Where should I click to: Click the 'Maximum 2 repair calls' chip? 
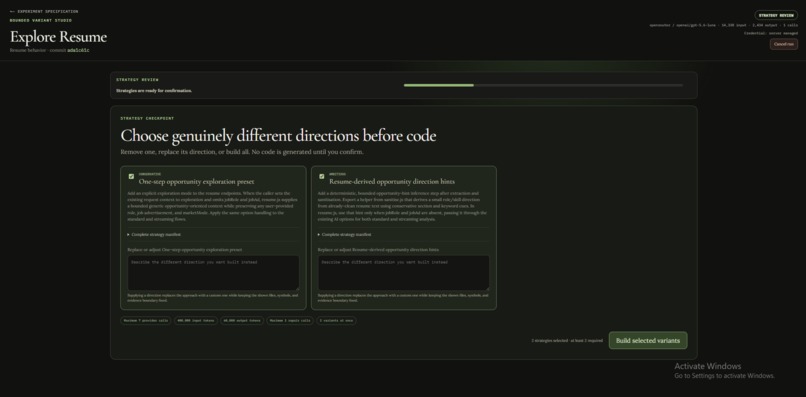290,320
